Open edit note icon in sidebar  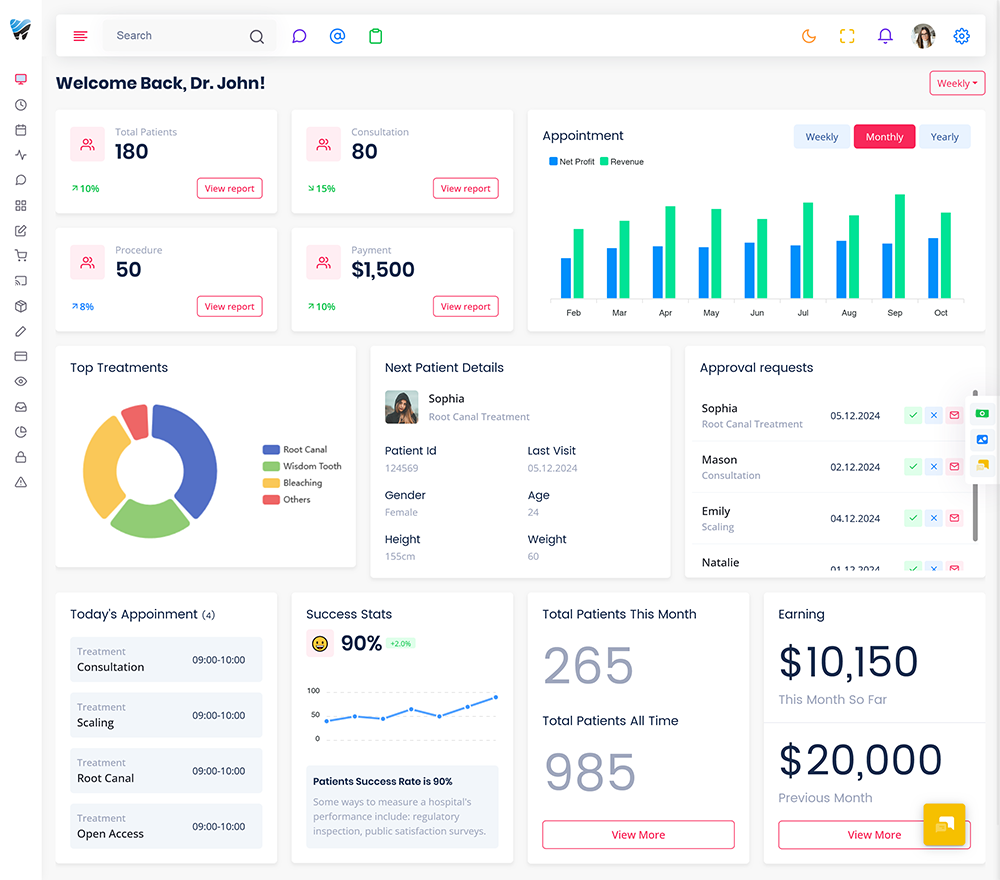pyautogui.click(x=21, y=231)
